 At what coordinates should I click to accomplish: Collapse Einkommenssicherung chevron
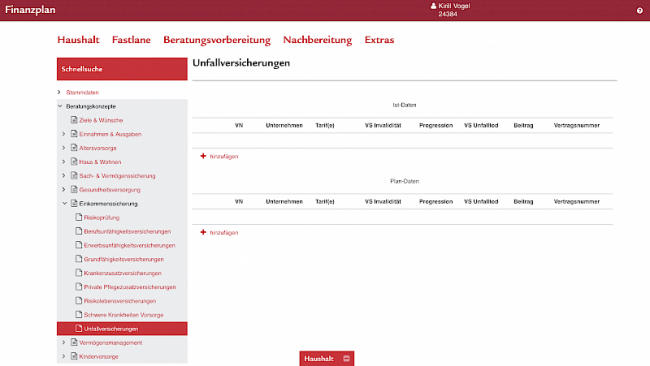(65, 204)
